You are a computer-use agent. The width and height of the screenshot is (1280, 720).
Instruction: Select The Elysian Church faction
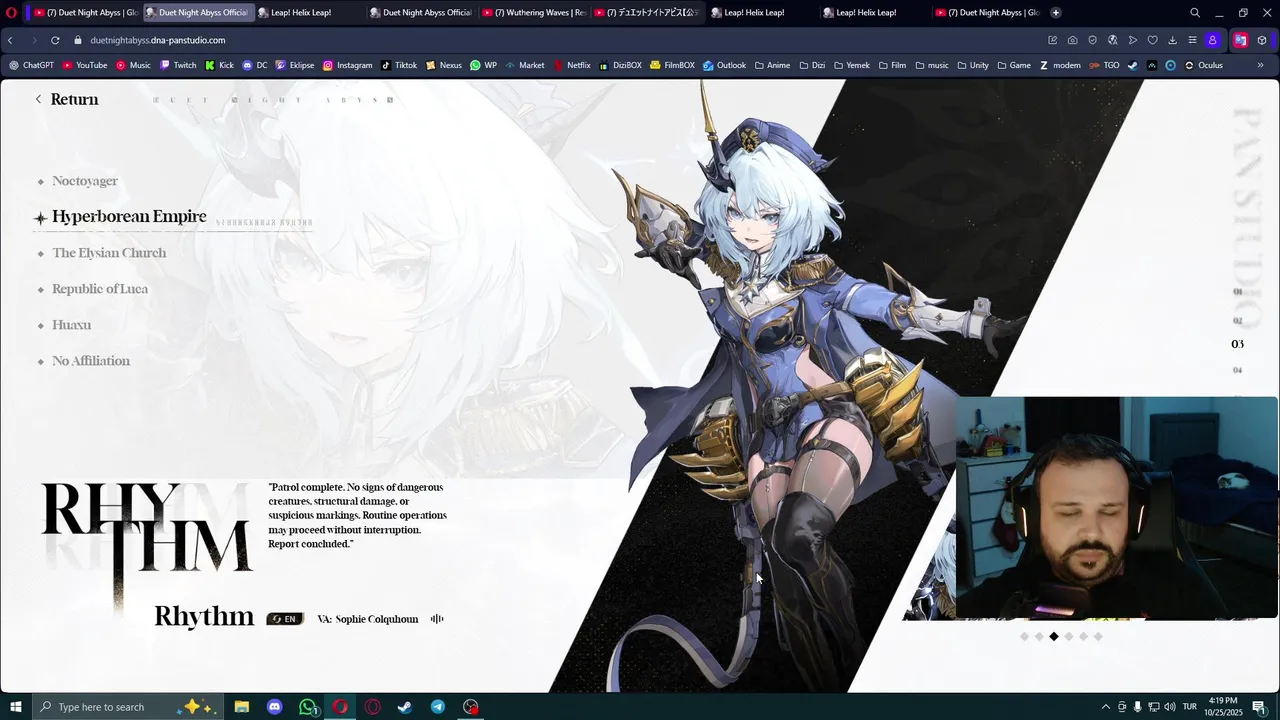[108, 253]
